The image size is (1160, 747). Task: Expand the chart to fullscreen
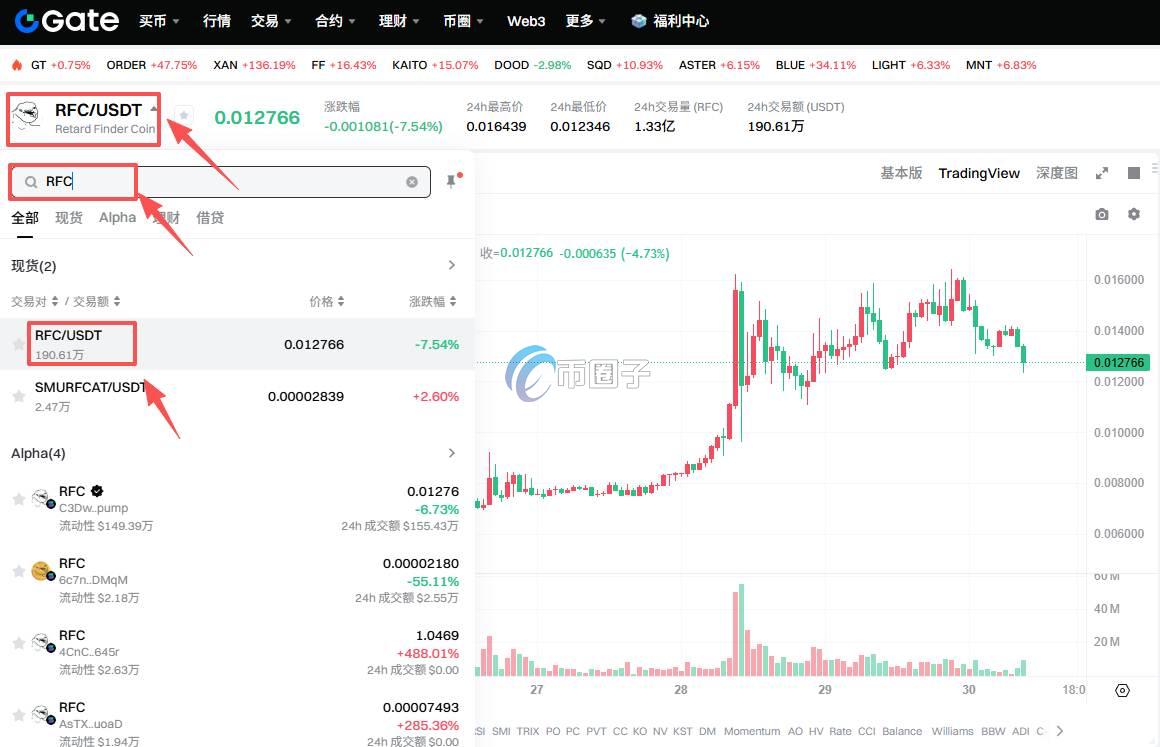pyautogui.click(x=1102, y=172)
